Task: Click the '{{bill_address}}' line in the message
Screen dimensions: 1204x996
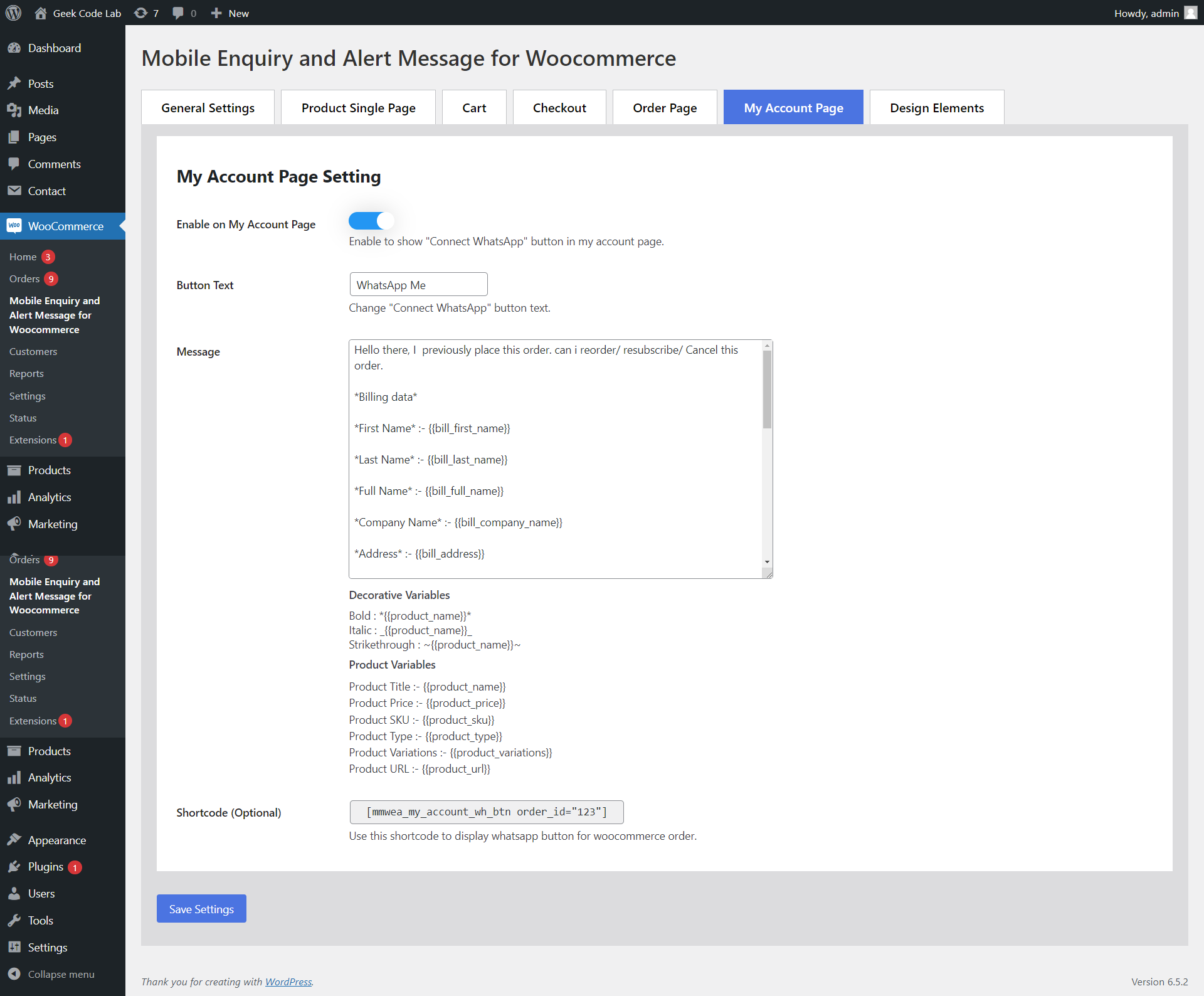Action: tap(420, 554)
